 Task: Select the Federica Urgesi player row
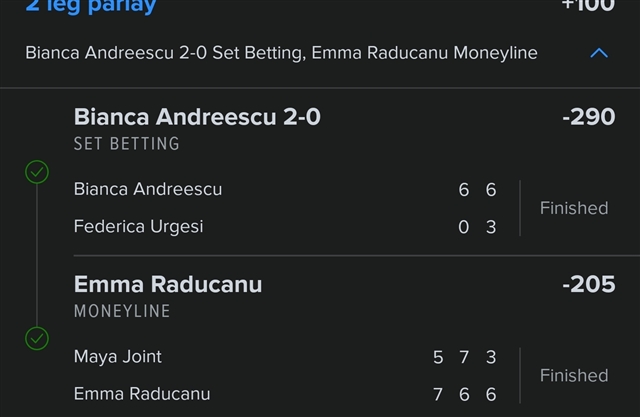[x=285, y=226]
